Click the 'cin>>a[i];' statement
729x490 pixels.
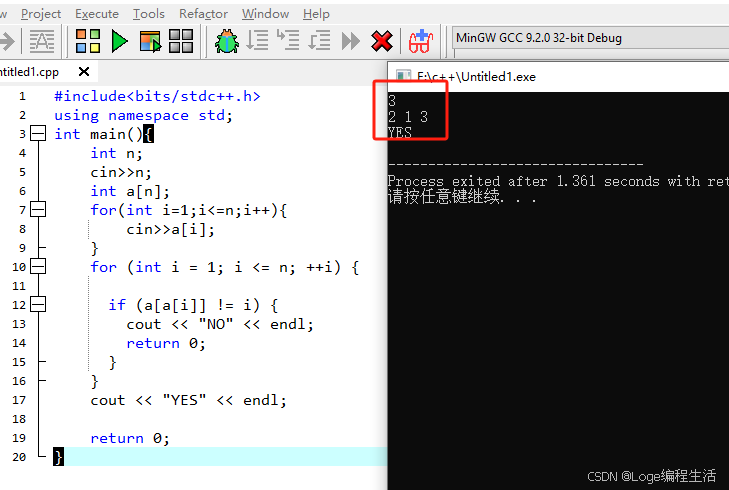[170, 229]
